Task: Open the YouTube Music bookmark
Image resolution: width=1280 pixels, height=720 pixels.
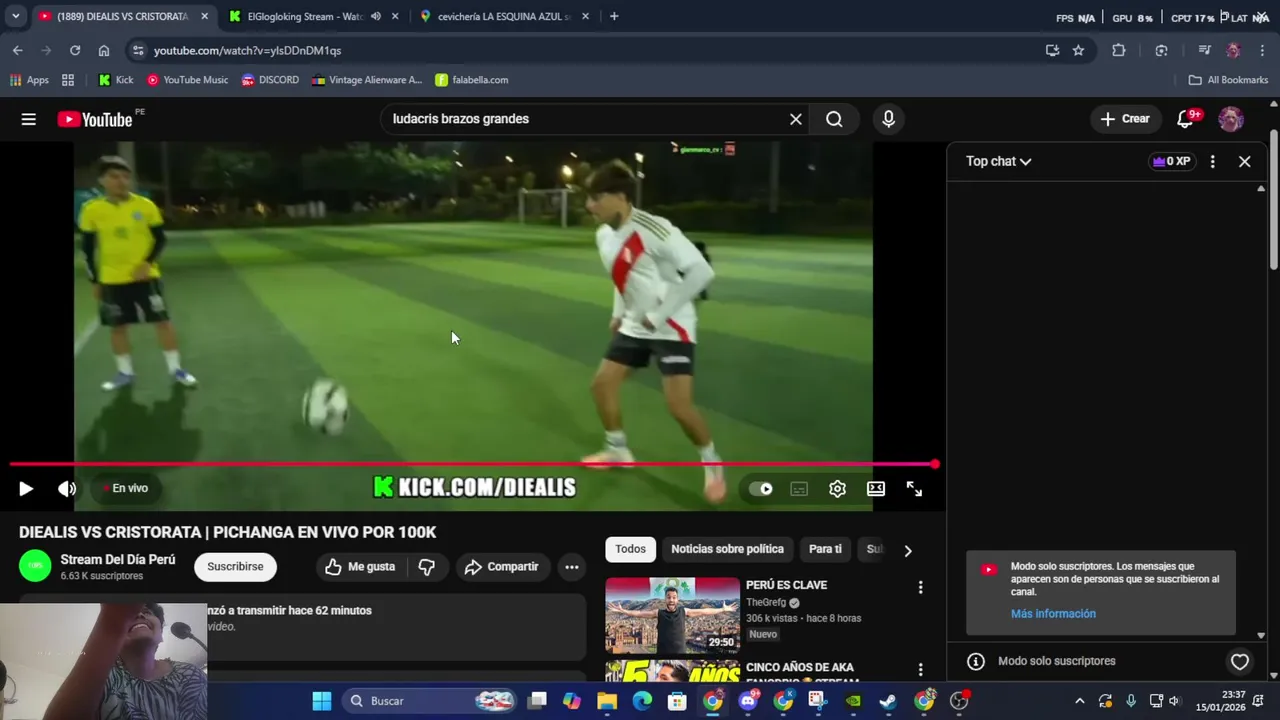Action: [x=187, y=80]
